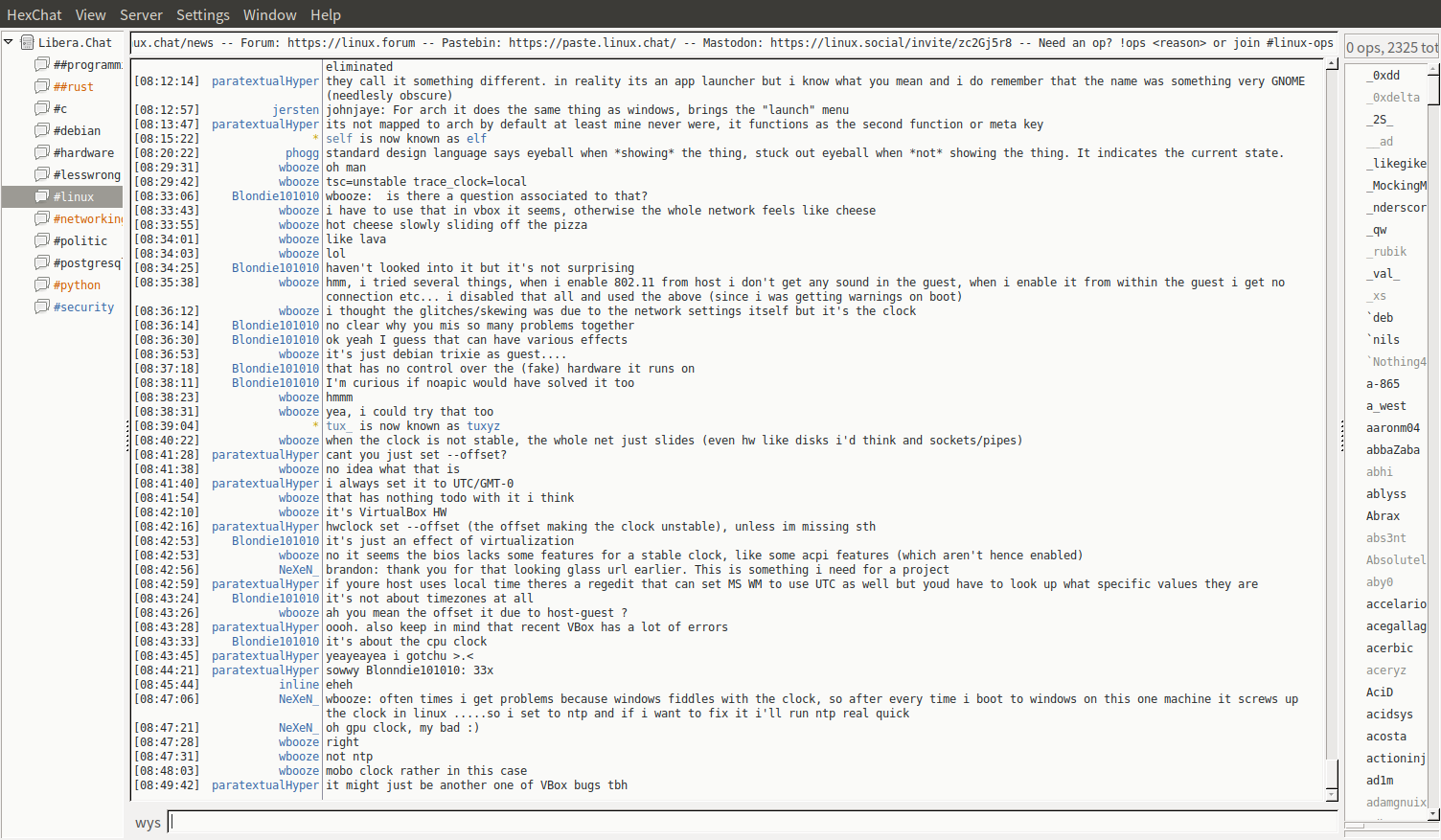
Task: Select user _qw in user list
Action: (x=1377, y=229)
